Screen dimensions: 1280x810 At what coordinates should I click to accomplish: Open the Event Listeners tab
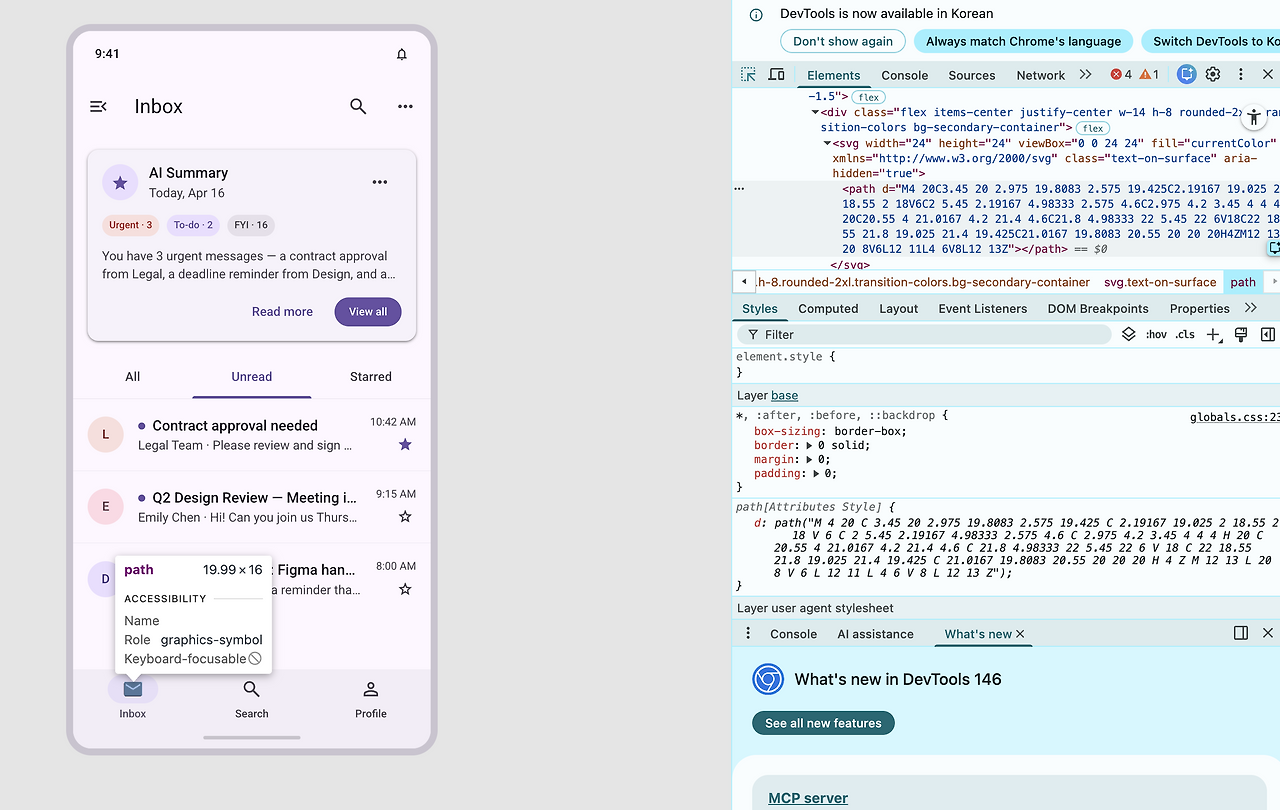[982, 308]
